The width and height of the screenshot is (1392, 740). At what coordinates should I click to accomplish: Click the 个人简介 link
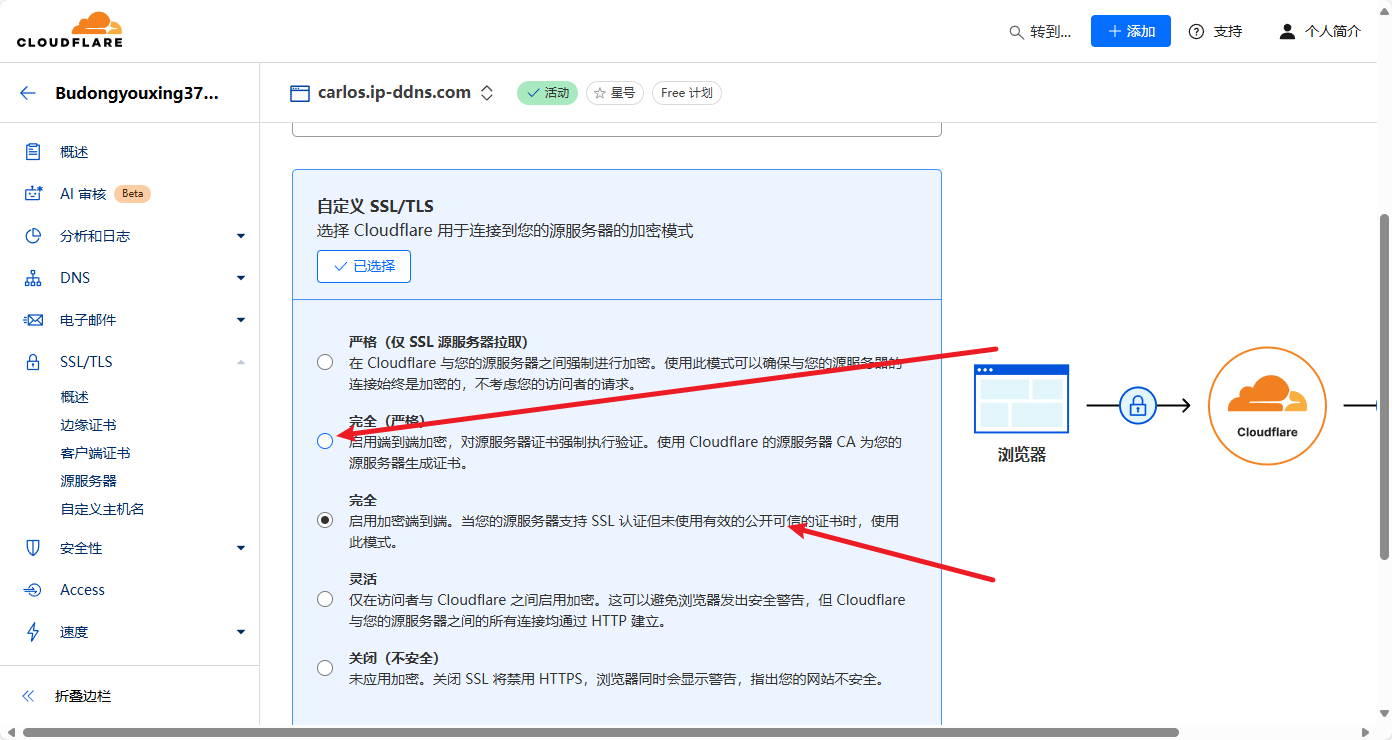pos(1333,32)
